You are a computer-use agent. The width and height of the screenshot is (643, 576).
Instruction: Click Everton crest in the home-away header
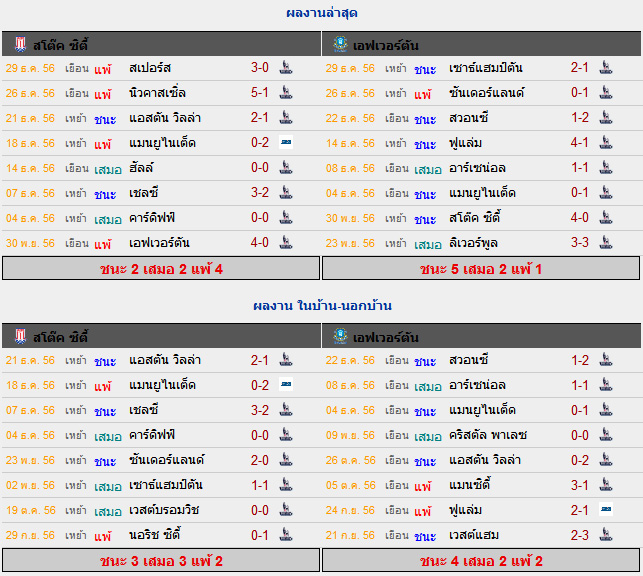click(x=340, y=336)
